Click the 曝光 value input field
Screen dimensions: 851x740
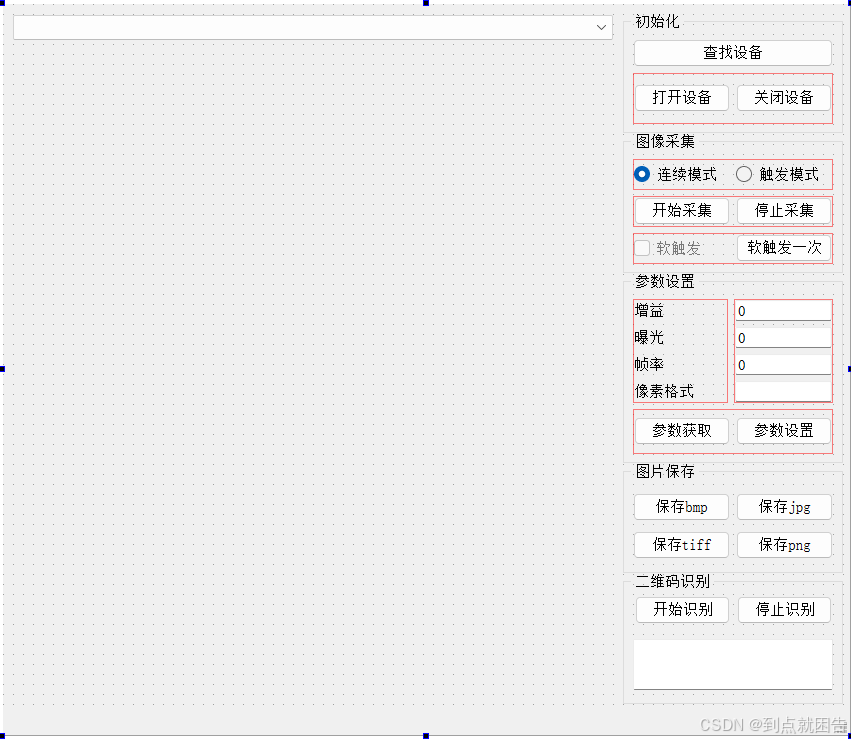pos(783,338)
